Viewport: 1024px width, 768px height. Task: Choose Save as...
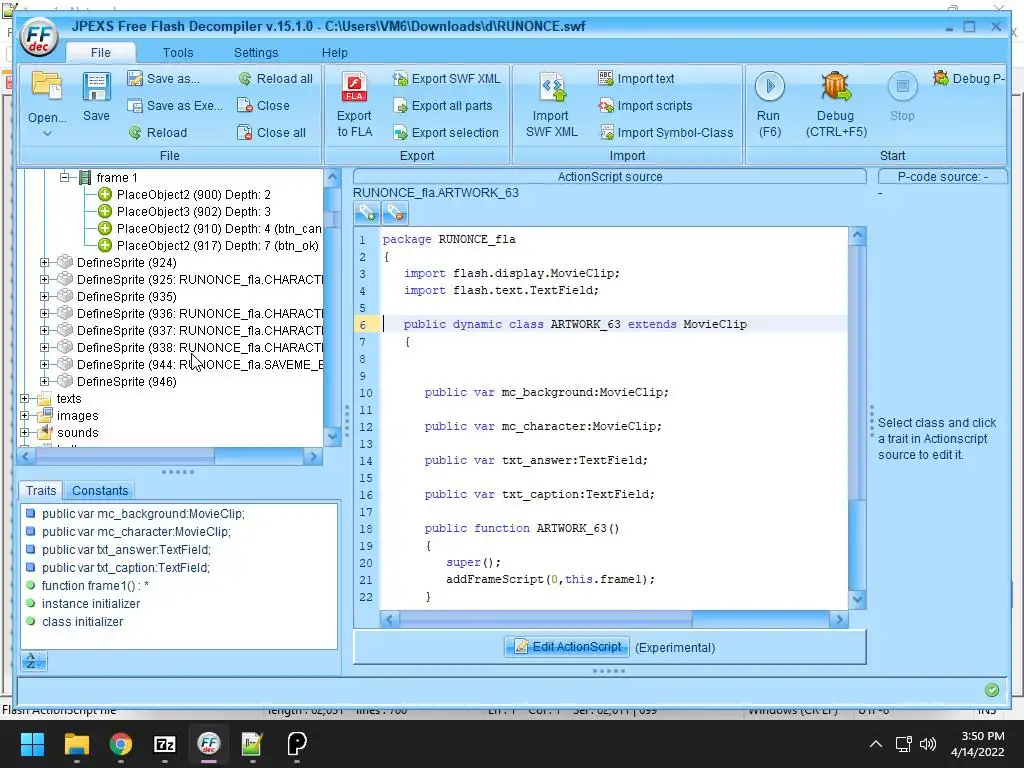164,79
